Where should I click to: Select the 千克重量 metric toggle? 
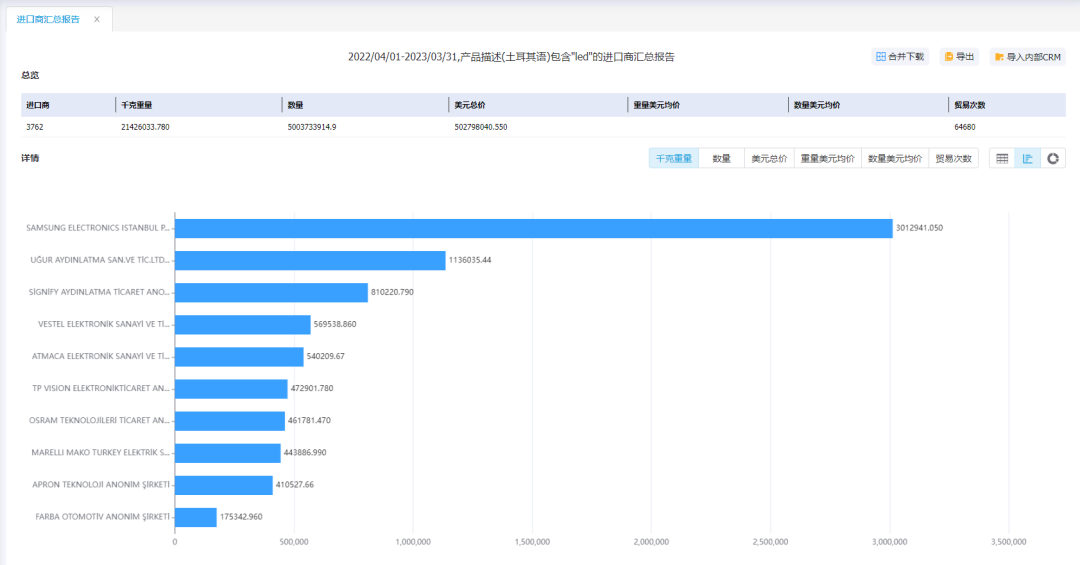[674, 158]
